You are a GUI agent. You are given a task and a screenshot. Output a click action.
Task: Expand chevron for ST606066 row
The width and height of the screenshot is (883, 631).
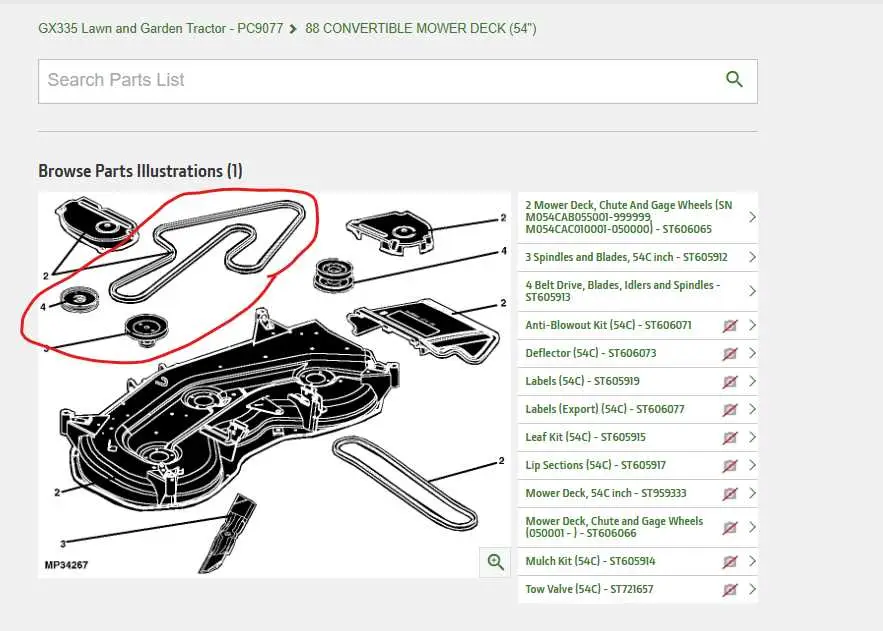(752, 527)
